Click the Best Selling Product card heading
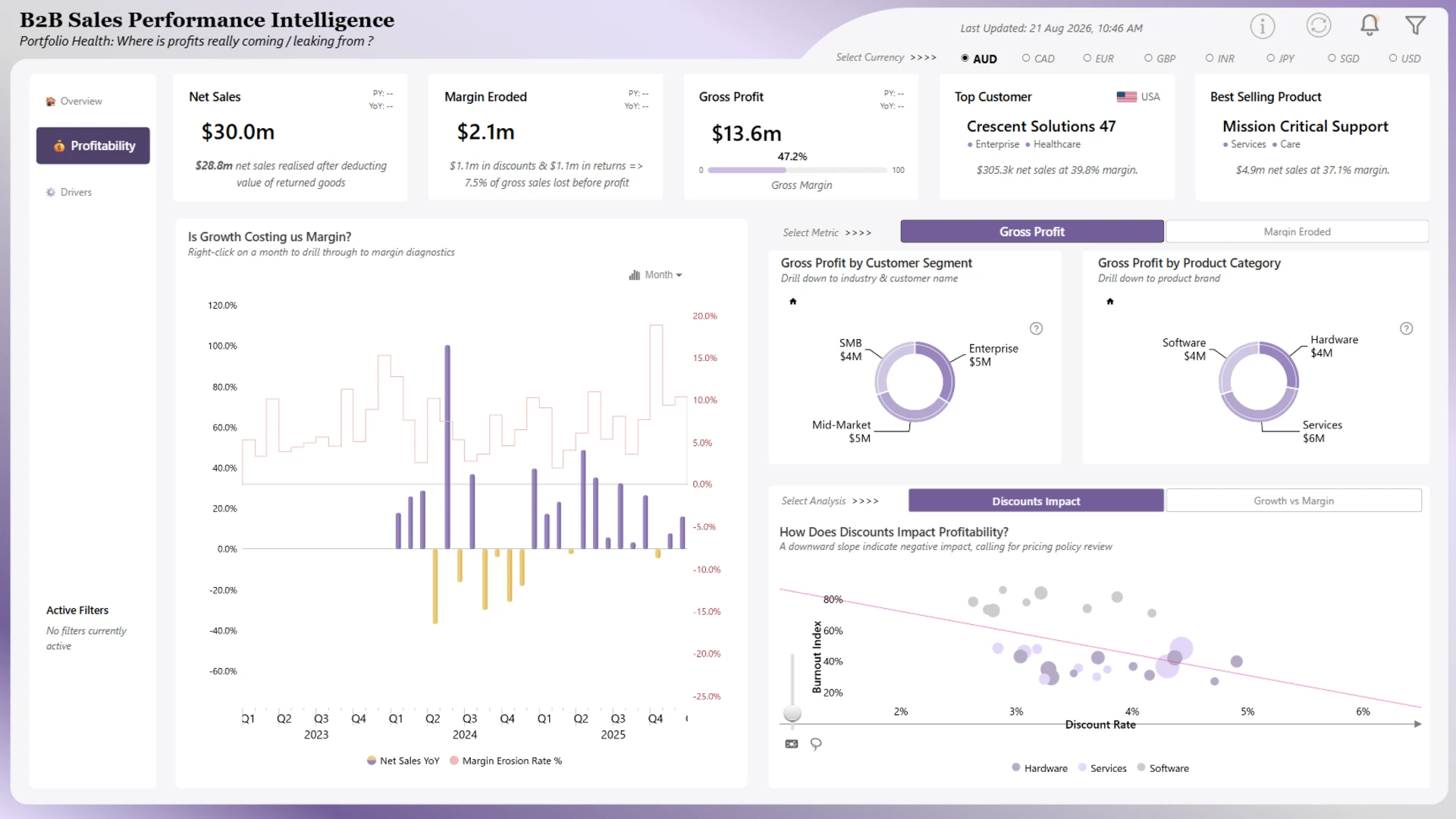 tap(1266, 97)
